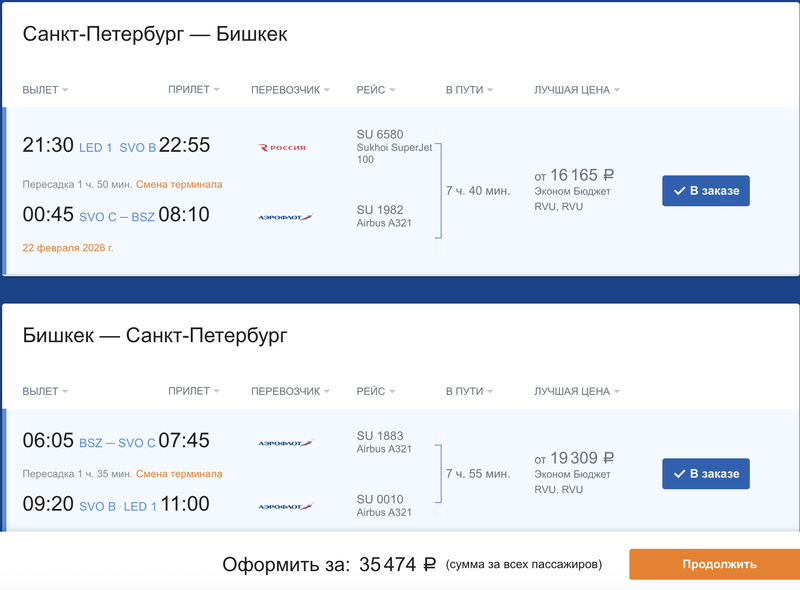Click the Rossiya airline logo for SU 6580
This screenshot has width=800, height=590.
[282, 148]
